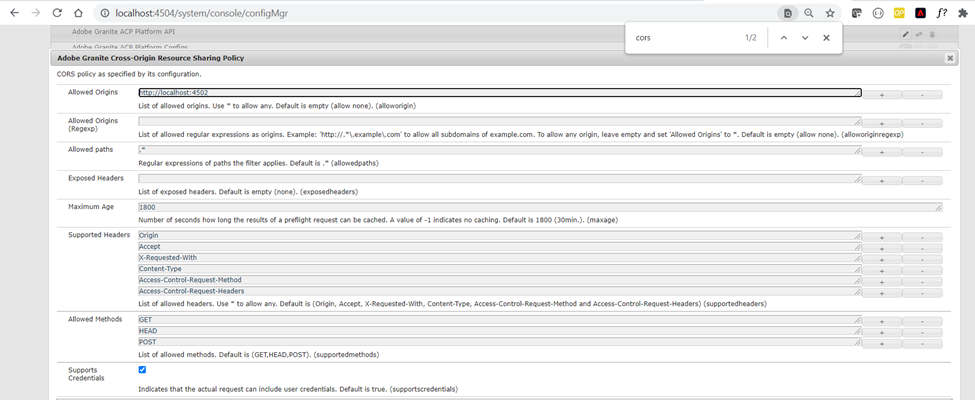
Task: Click the 'Adobe Granite ACP Platform API' row
Action: coord(502,31)
